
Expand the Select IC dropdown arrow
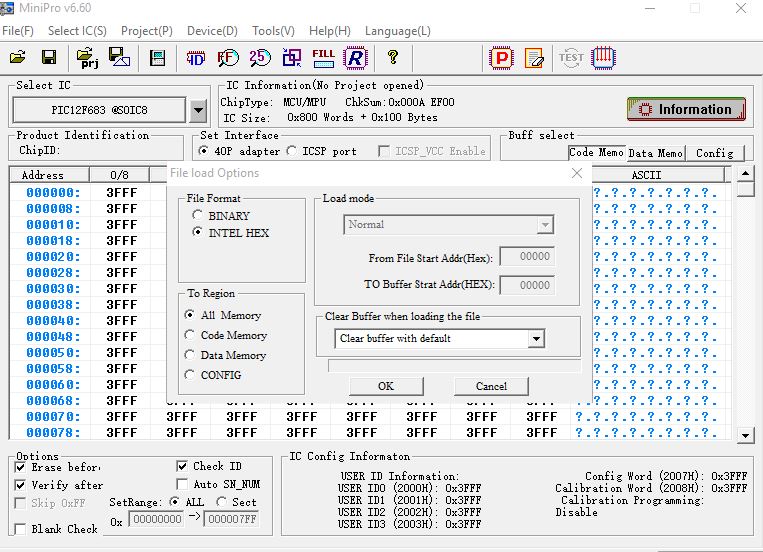[x=198, y=110]
